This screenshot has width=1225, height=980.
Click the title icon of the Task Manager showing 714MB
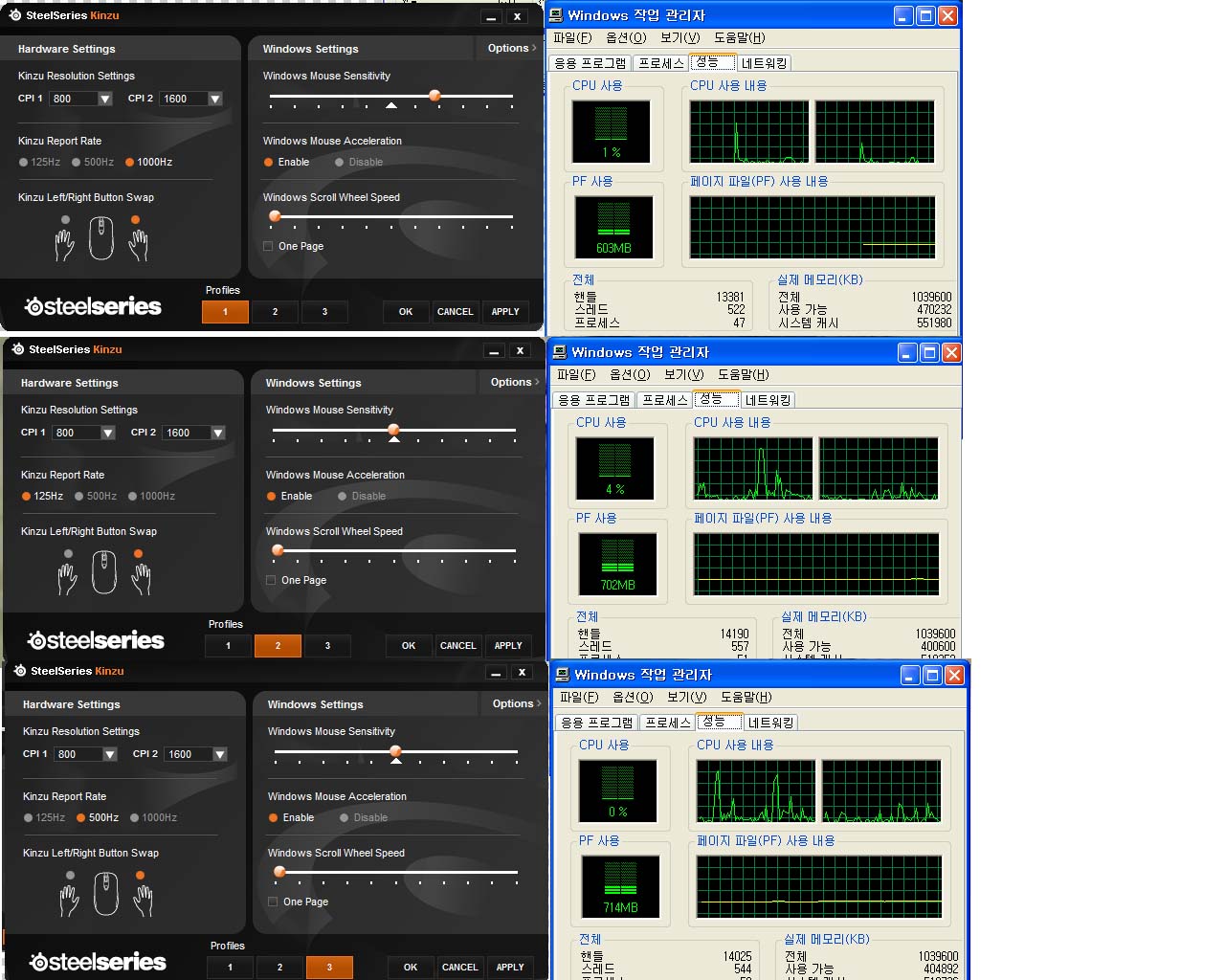(x=563, y=675)
